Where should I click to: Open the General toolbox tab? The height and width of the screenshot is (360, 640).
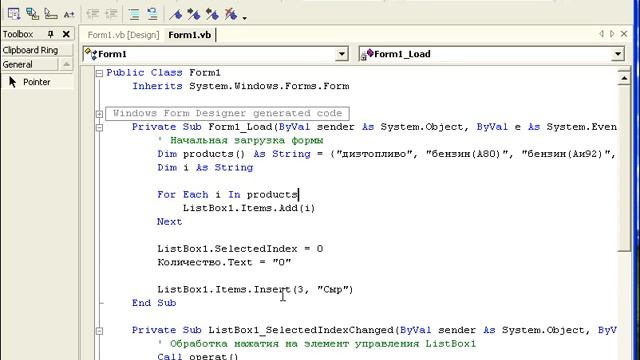29,64
